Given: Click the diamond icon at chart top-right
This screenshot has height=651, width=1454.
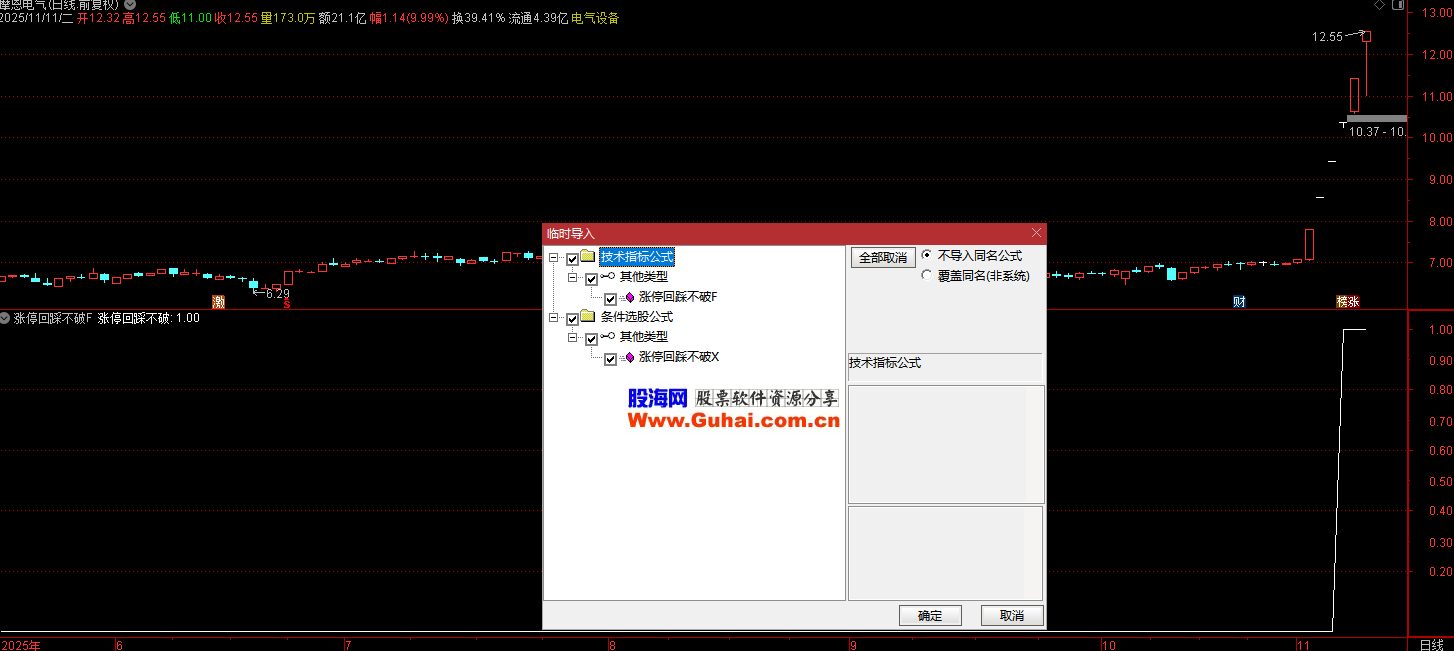Looking at the screenshot, I should 1380,5.
